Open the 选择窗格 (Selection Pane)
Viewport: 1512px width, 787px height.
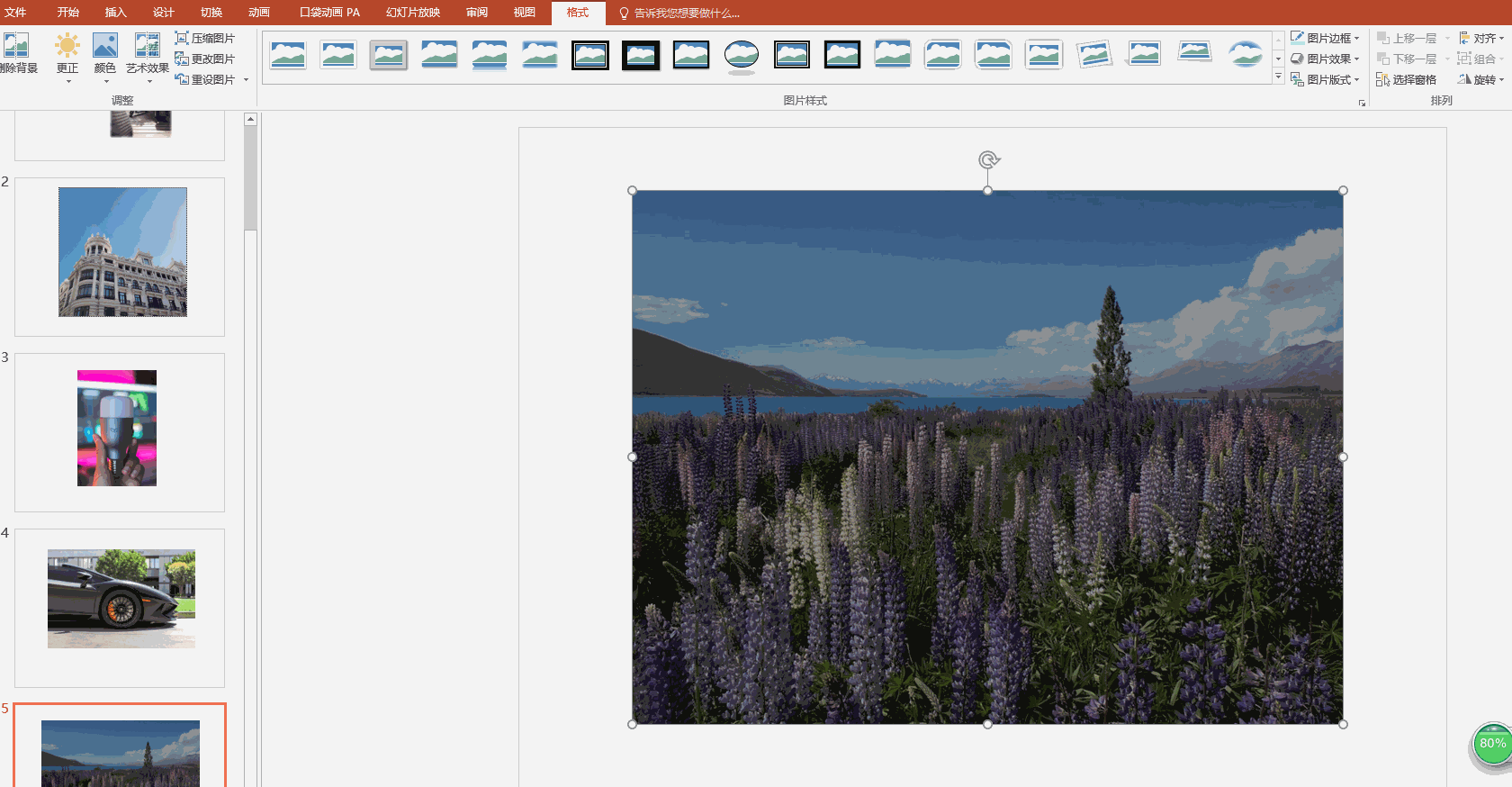click(x=1406, y=79)
